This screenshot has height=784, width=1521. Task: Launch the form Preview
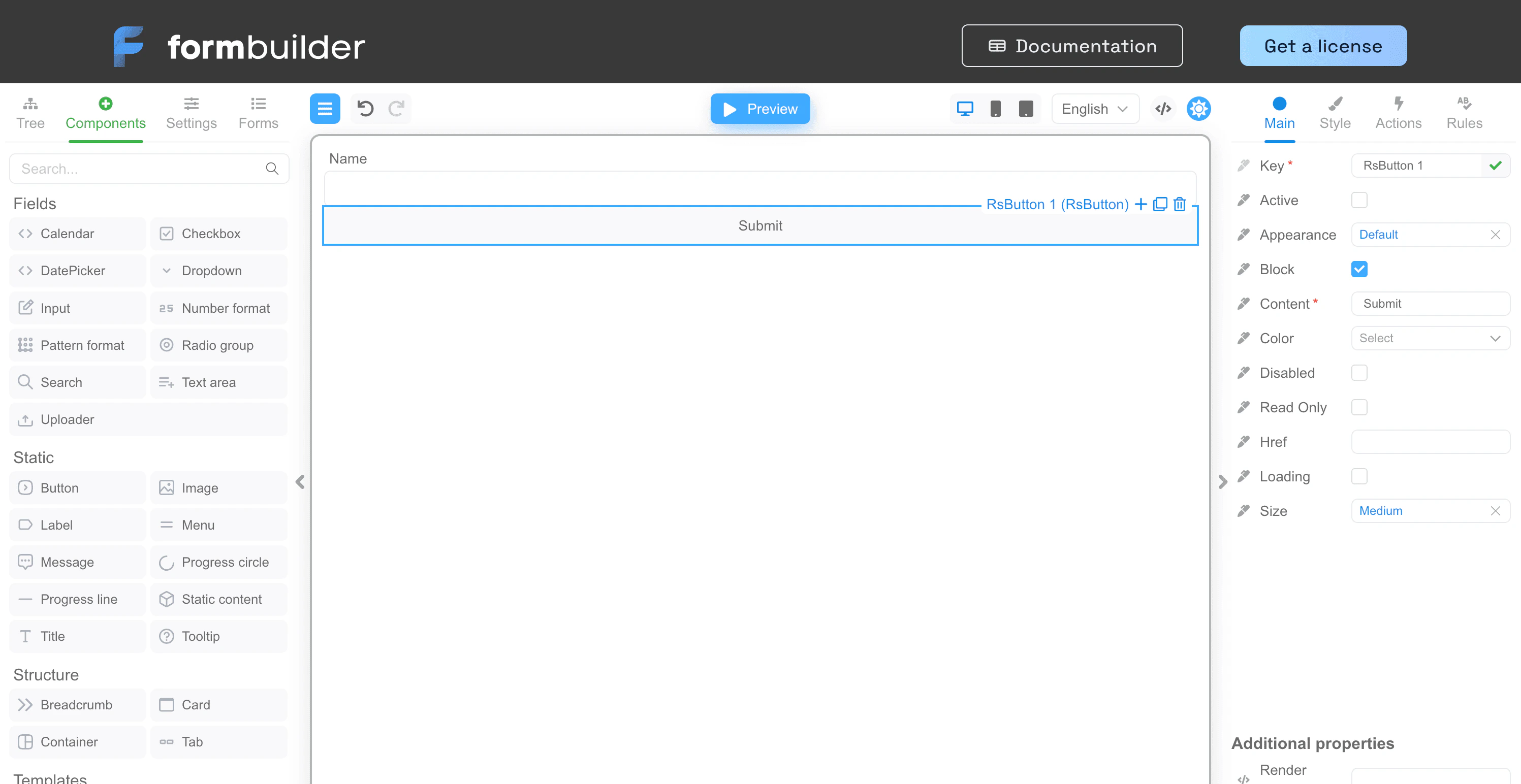760,109
